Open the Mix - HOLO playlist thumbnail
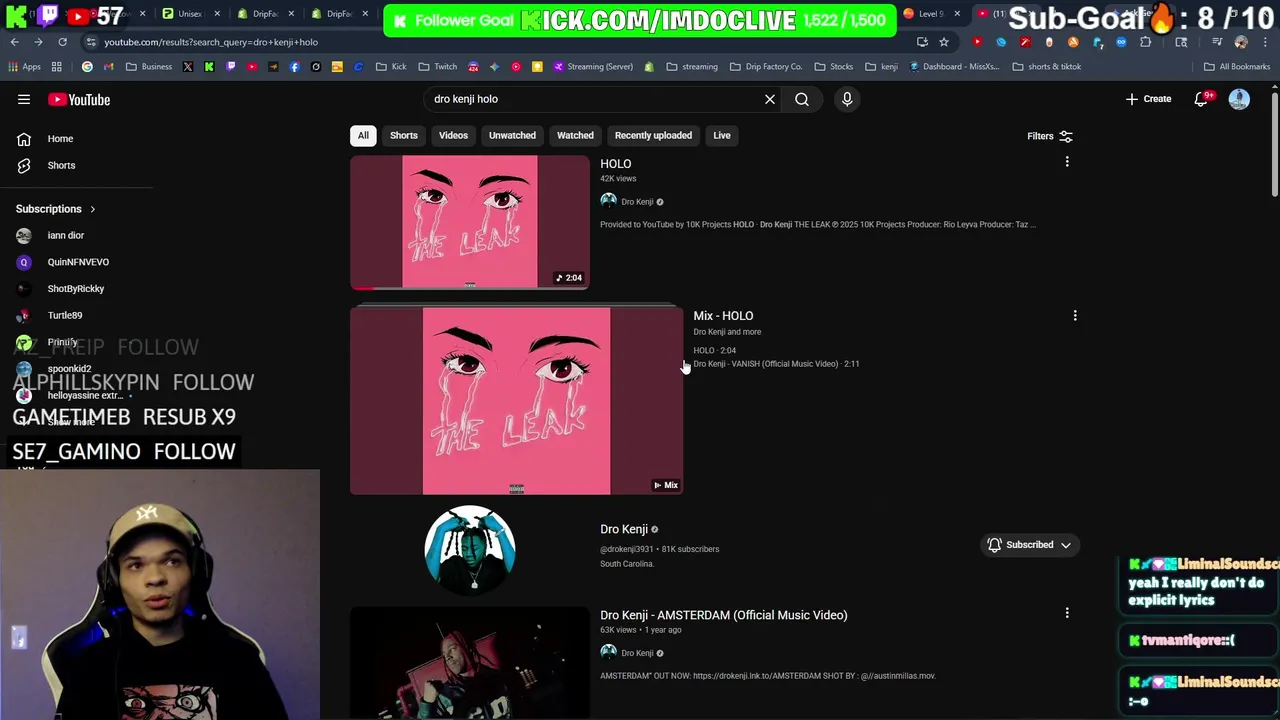 coord(516,400)
